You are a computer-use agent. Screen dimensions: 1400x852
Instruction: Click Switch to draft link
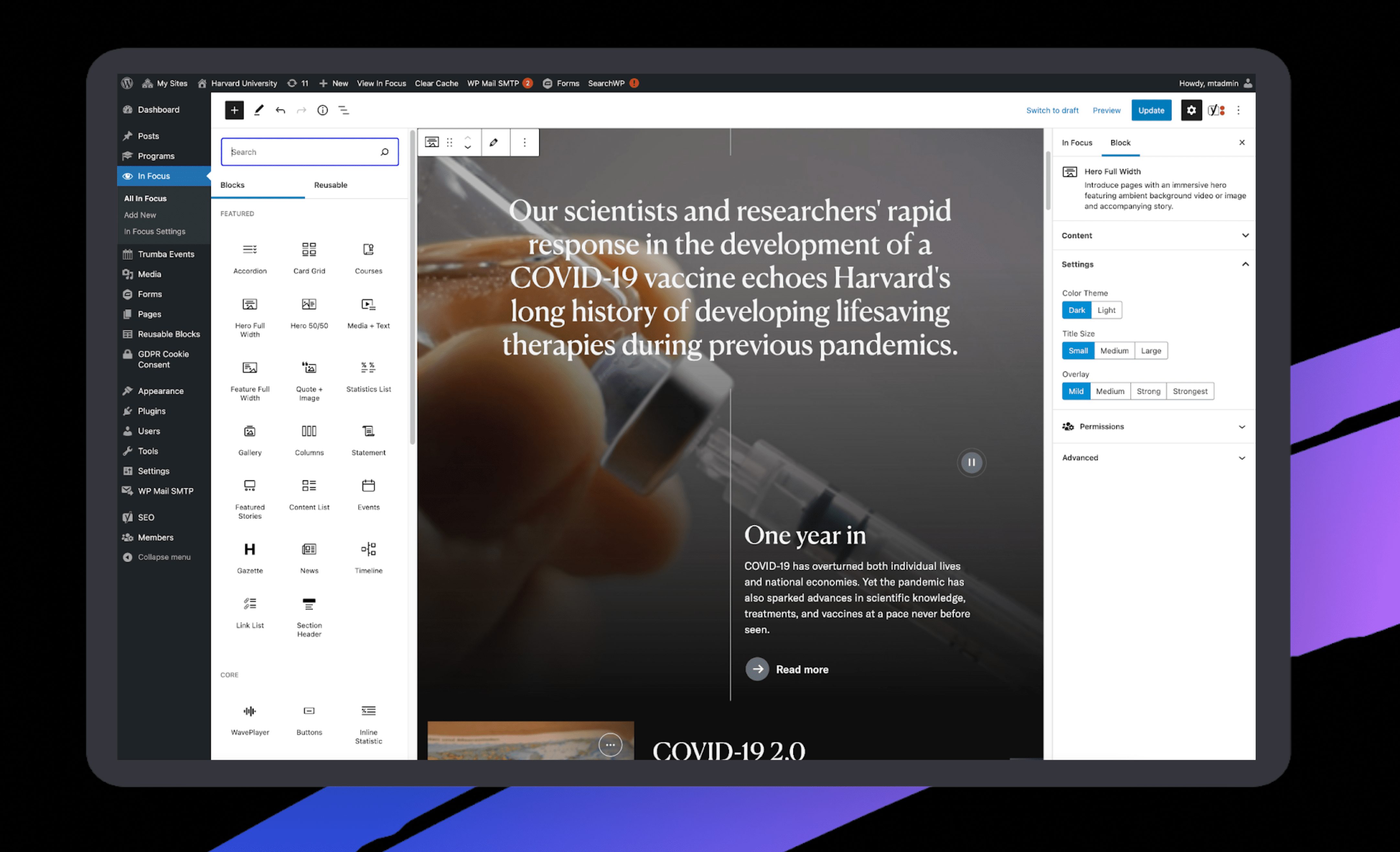coord(1052,110)
